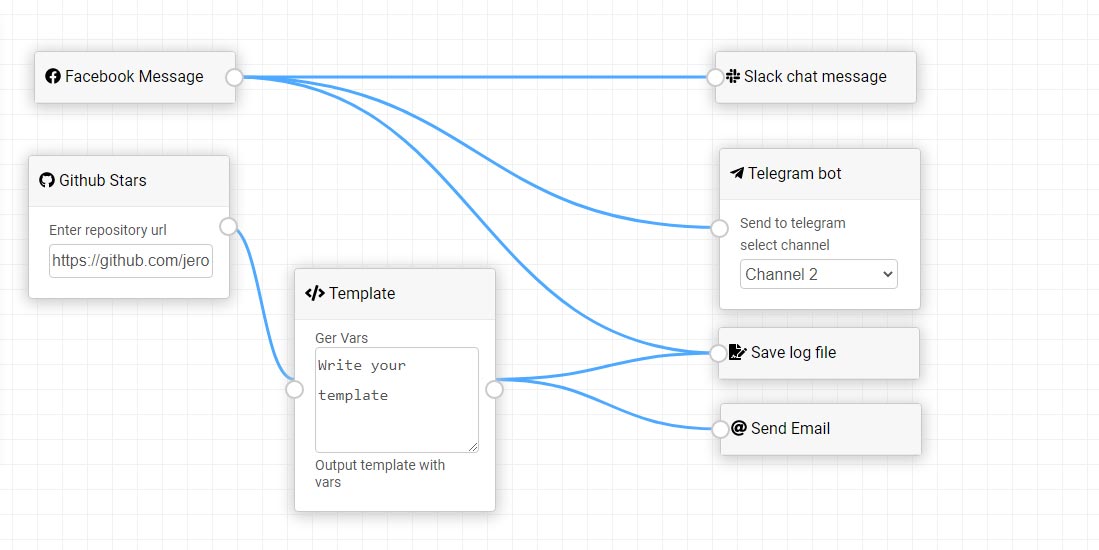Image resolution: width=1099 pixels, height=550 pixels.
Task: Click the 'Ger Vars' label in Template node
Action: (x=341, y=338)
